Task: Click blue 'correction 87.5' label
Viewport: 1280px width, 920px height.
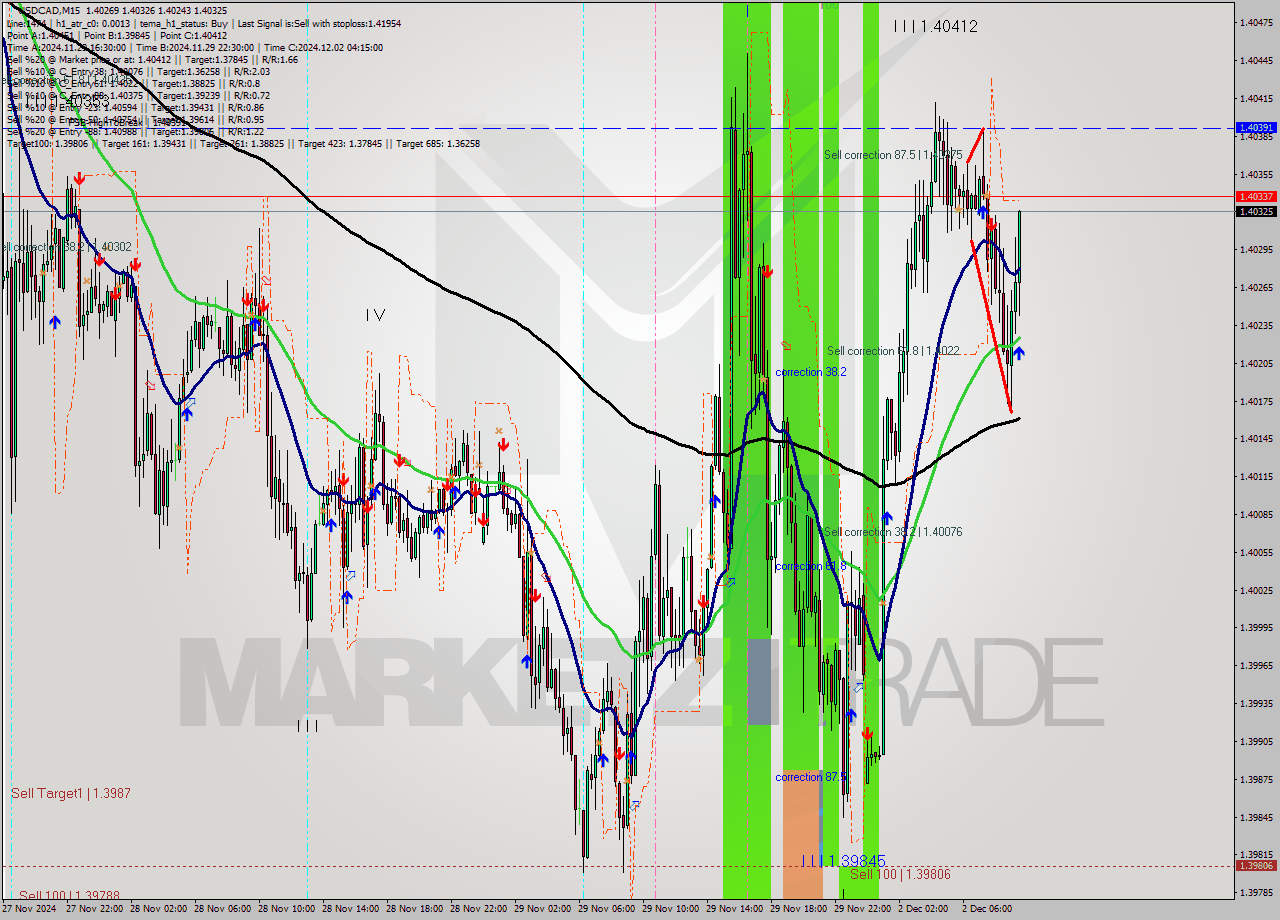Action: (811, 777)
